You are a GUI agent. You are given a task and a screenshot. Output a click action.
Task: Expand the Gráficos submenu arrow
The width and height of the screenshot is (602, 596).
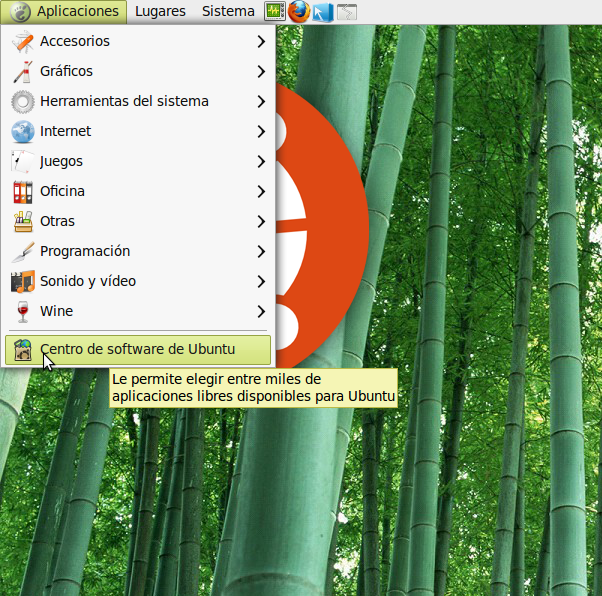click(x=261, y=71)
